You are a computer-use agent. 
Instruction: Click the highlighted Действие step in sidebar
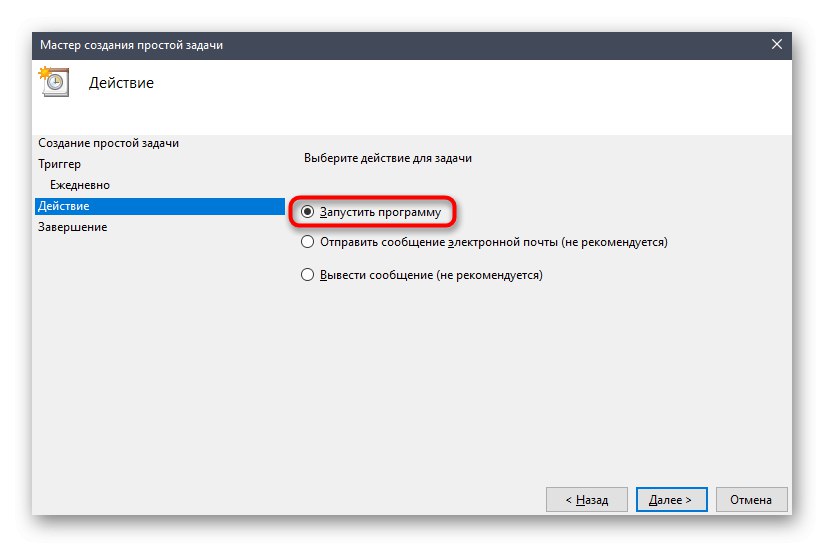(x=64, y=206)
